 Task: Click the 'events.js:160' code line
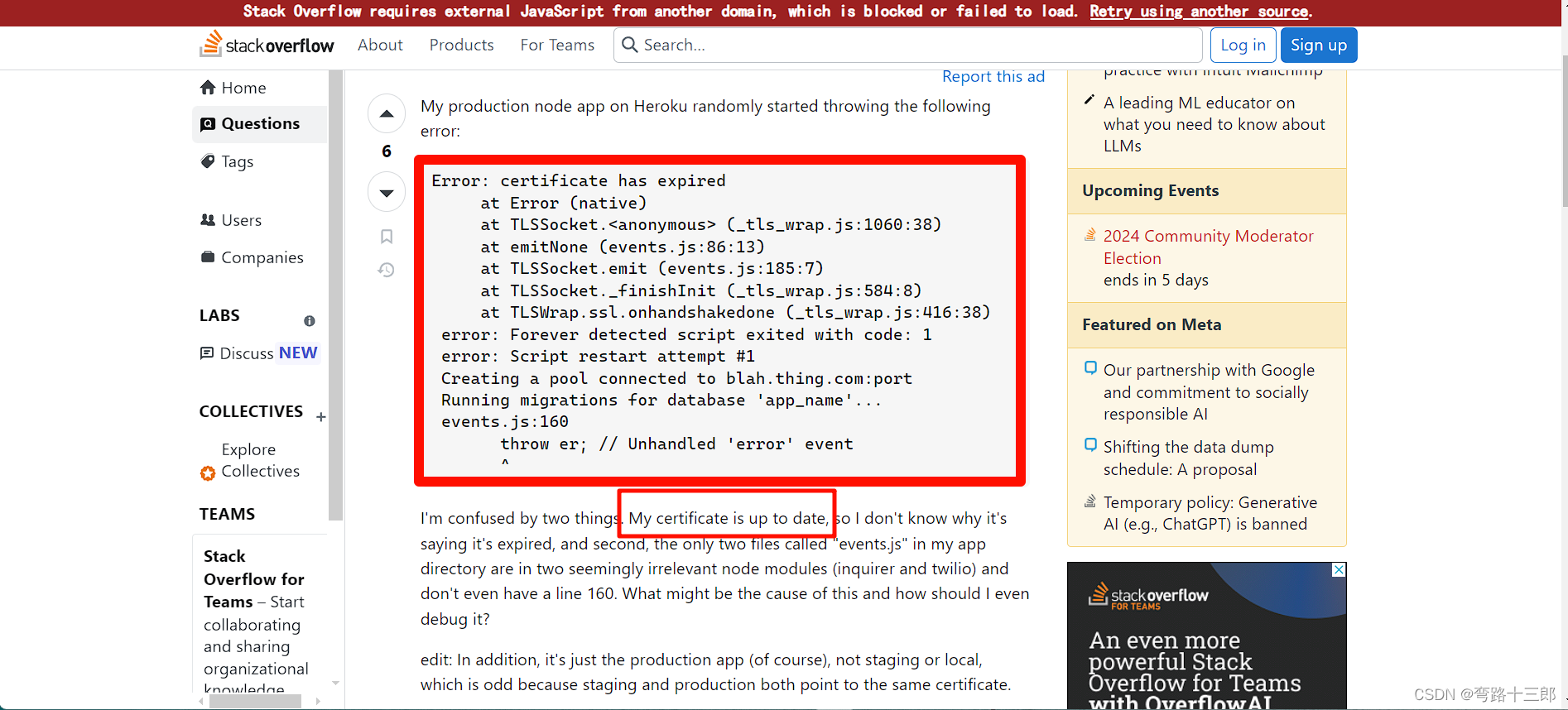[x=504, y=421]
